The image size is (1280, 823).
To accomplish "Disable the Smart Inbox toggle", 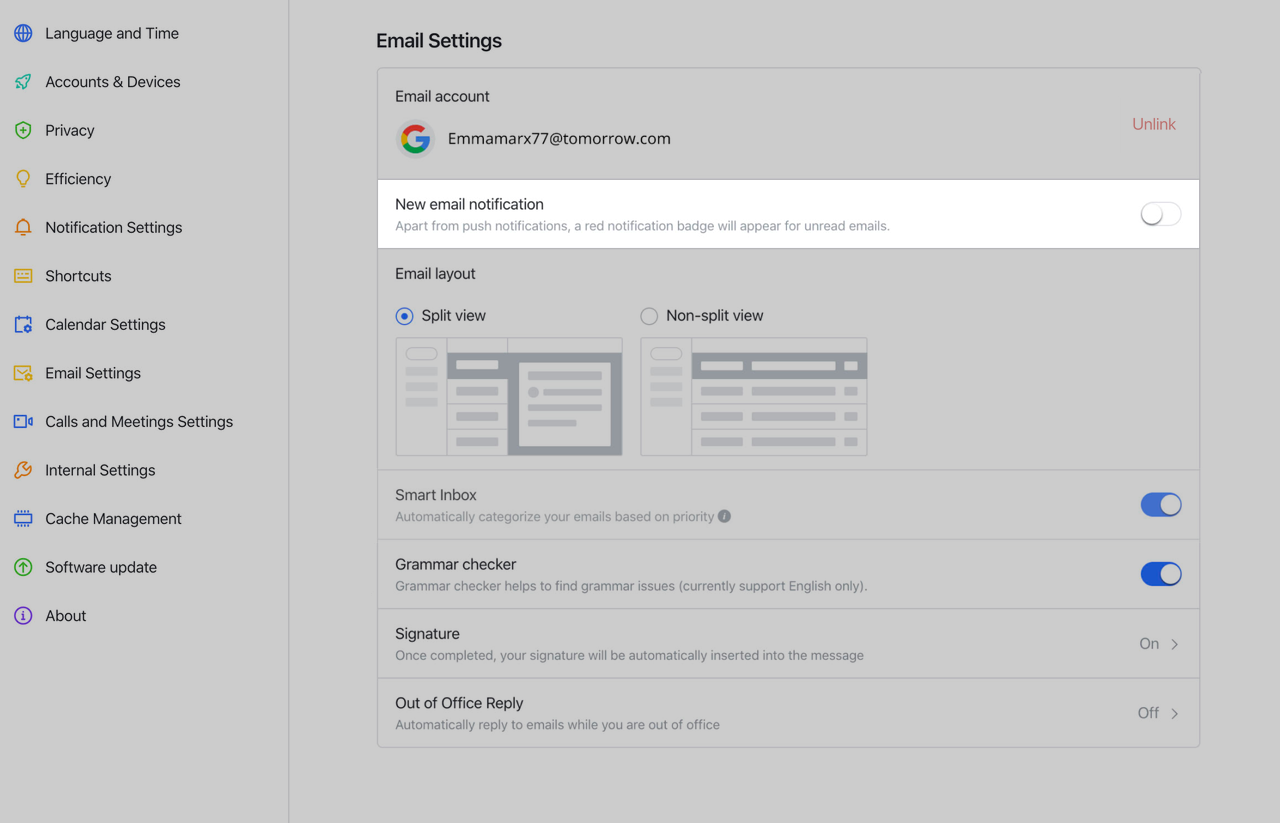I will coord(1160,504).
